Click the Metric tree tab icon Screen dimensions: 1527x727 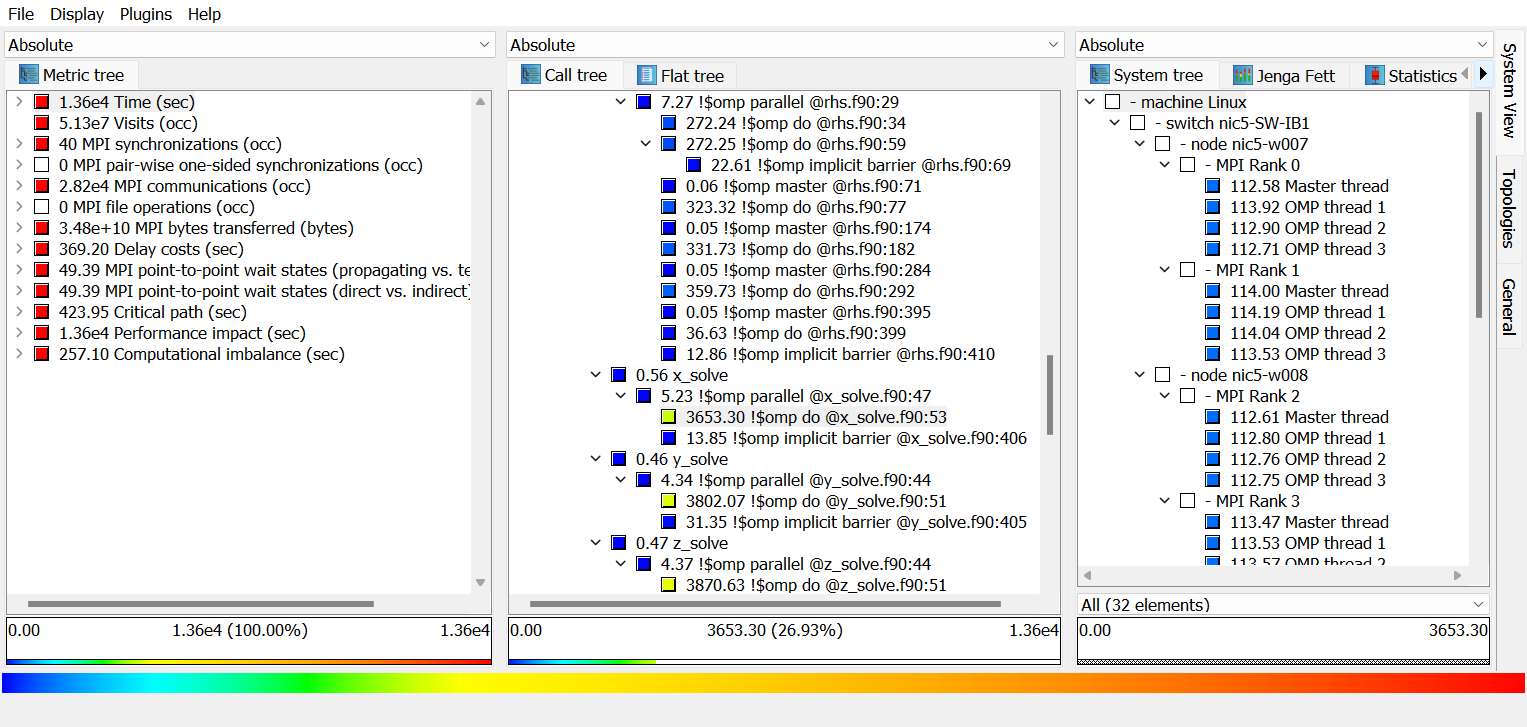coord(28,75)
